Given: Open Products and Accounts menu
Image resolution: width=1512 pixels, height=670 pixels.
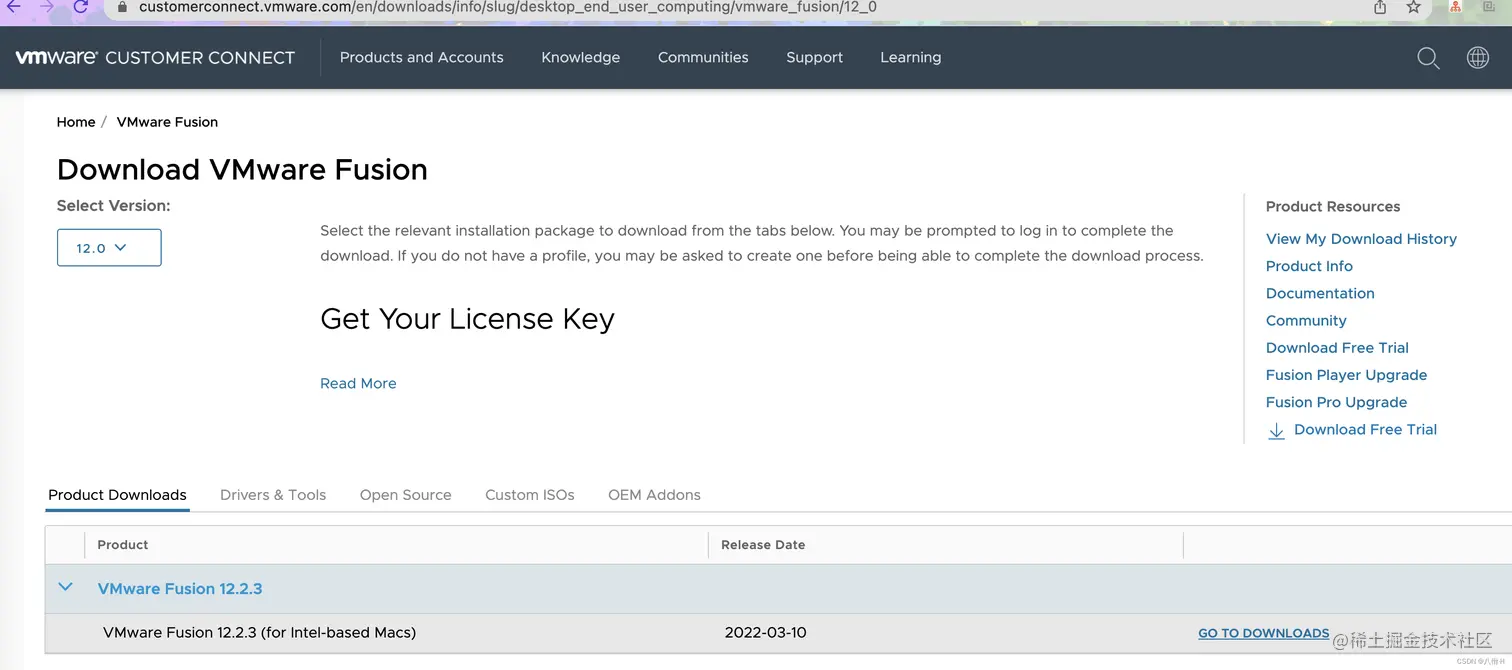Looking at the screenshot, I should coord(421,57).
